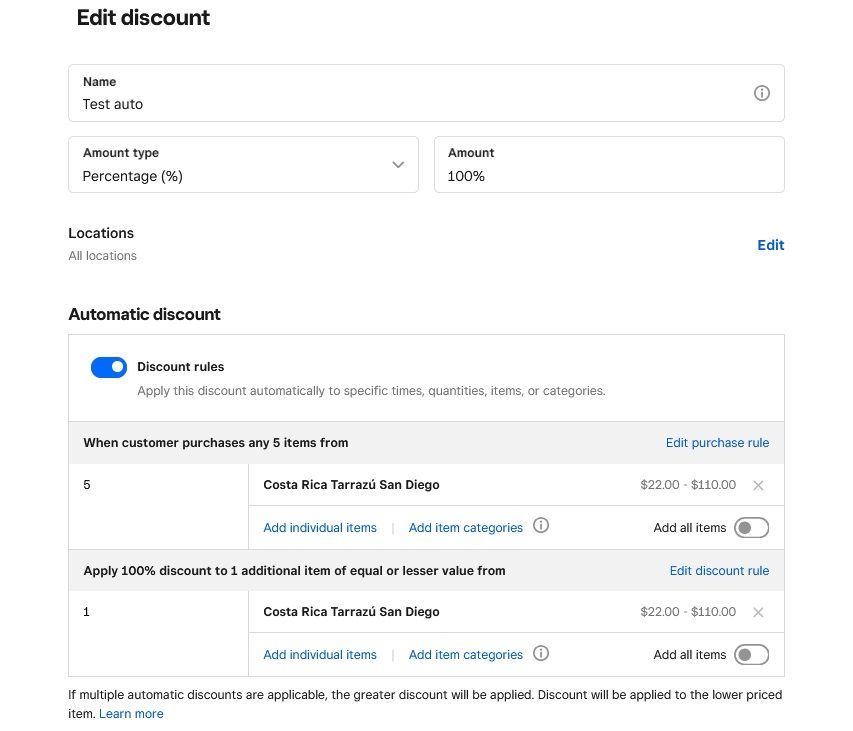Open the Amount type dropdown
This screenshot has width=853, height=731.
[x=243, y=165]
